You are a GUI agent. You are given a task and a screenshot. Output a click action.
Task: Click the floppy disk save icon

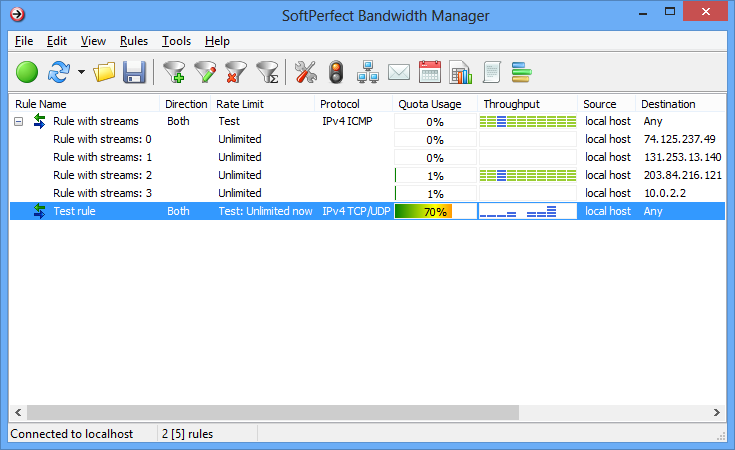[x=134, y=73]
